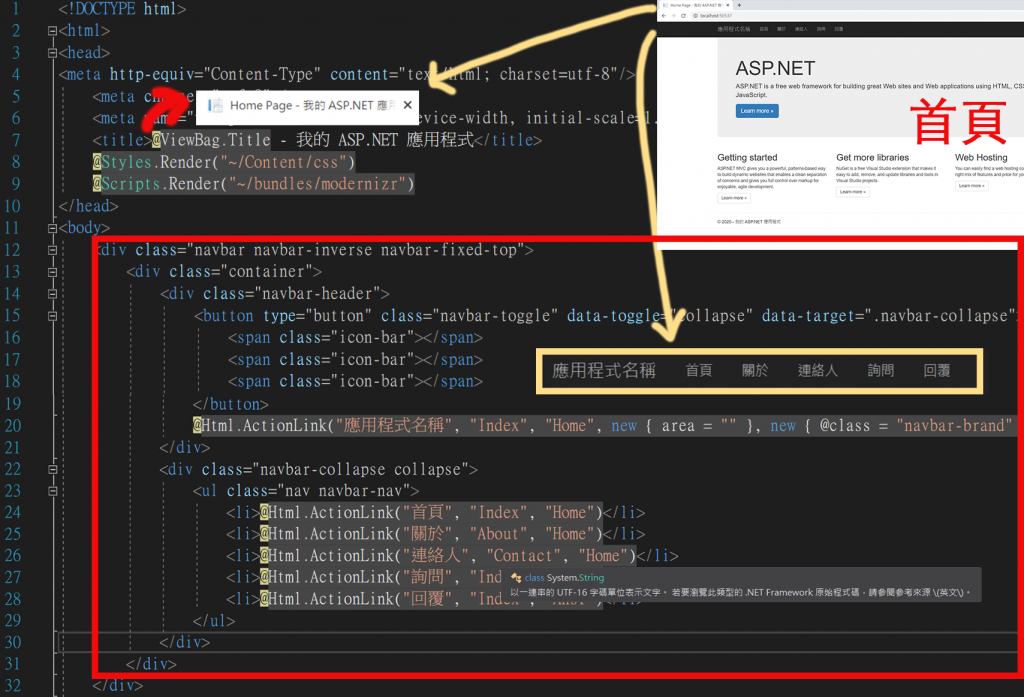Click line number 32 in the gutter

13,686
